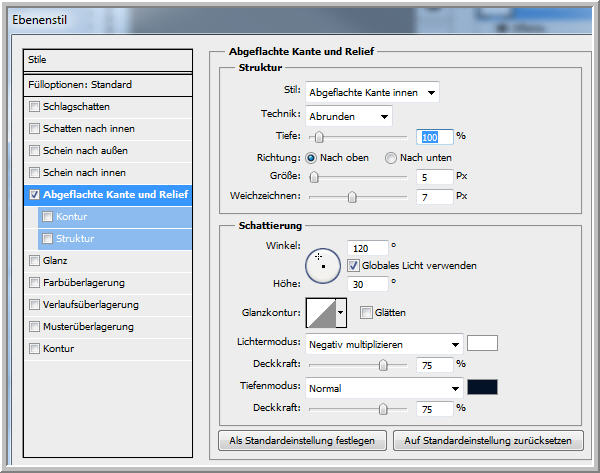Open the Technik dropdown showing Abrunden

pyautogui.click(x=349, y=116)
